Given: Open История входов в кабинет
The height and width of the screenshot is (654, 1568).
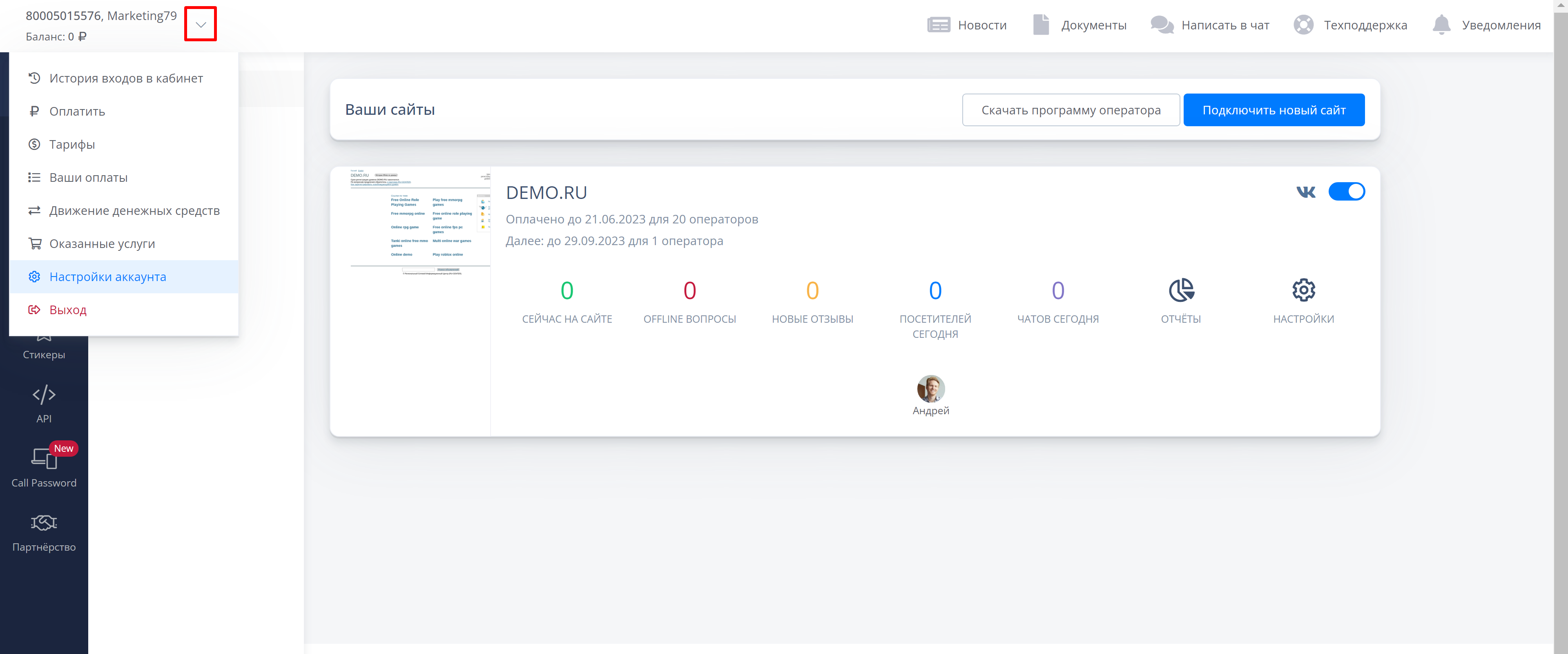Looking at the screenshot, I should (x=125, y=78).
